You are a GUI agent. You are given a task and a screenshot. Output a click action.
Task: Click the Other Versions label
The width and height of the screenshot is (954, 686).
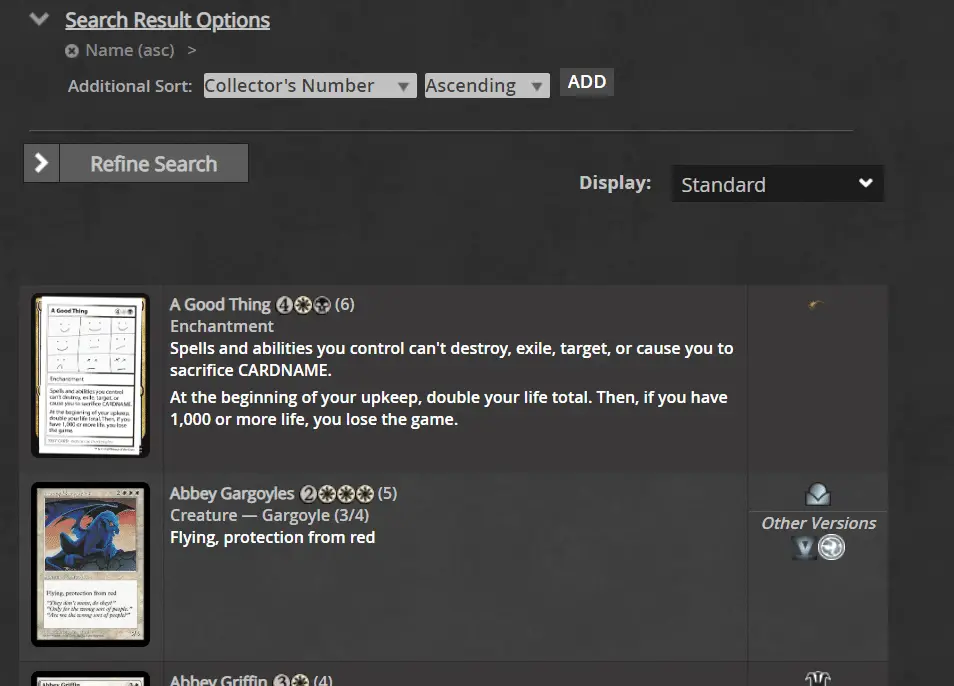[x=818, y=523]
